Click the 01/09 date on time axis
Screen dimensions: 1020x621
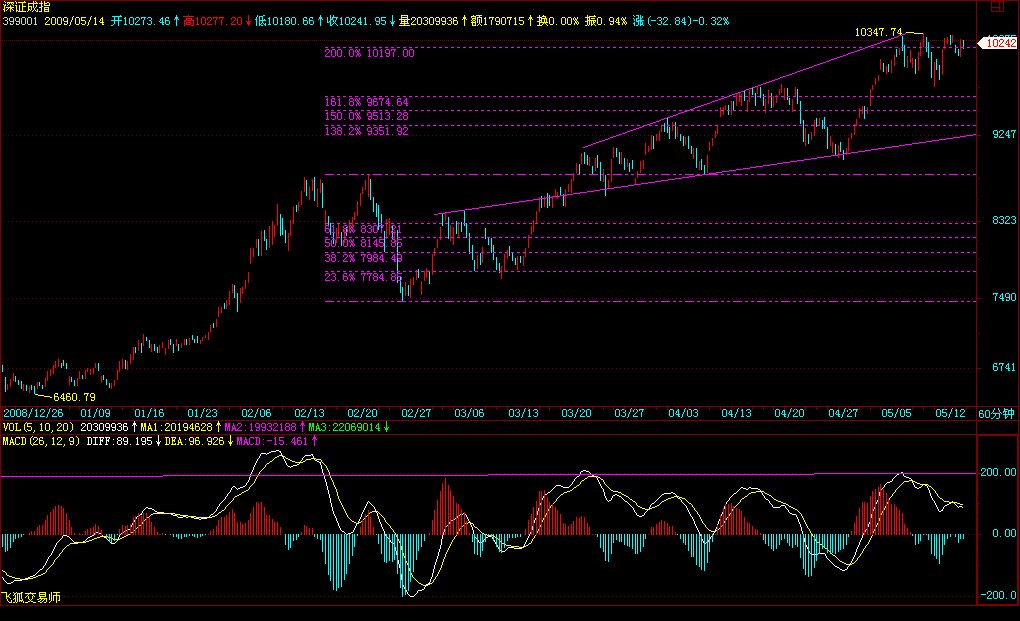tap(95, 414)
